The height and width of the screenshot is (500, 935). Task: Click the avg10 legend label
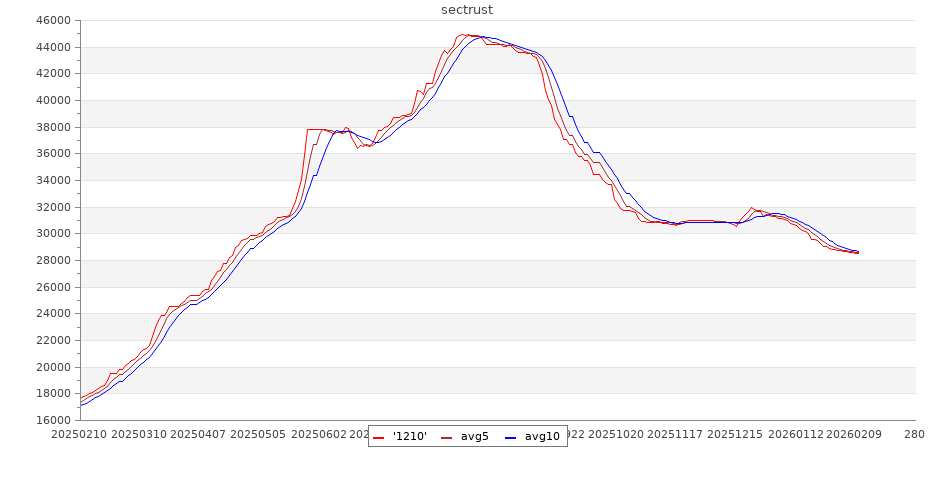pyautogui.click(x=542, y=436)
